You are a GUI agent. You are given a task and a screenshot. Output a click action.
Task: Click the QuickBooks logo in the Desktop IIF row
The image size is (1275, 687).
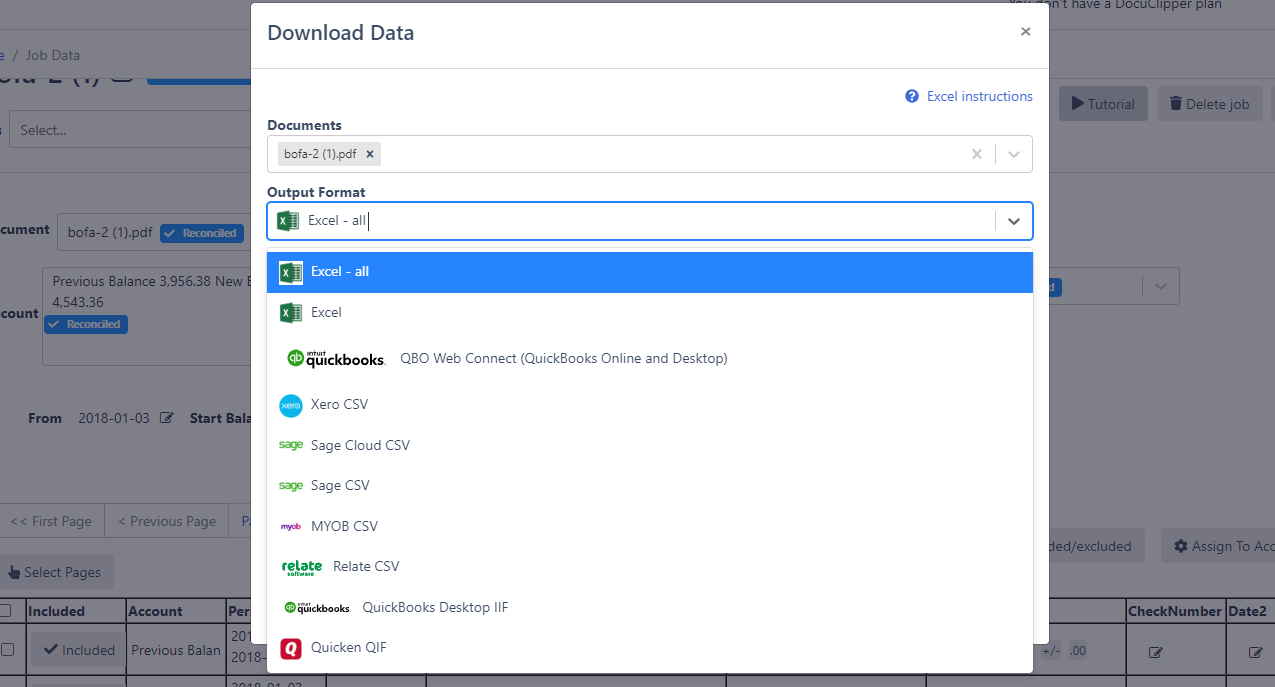click(317, 607)
